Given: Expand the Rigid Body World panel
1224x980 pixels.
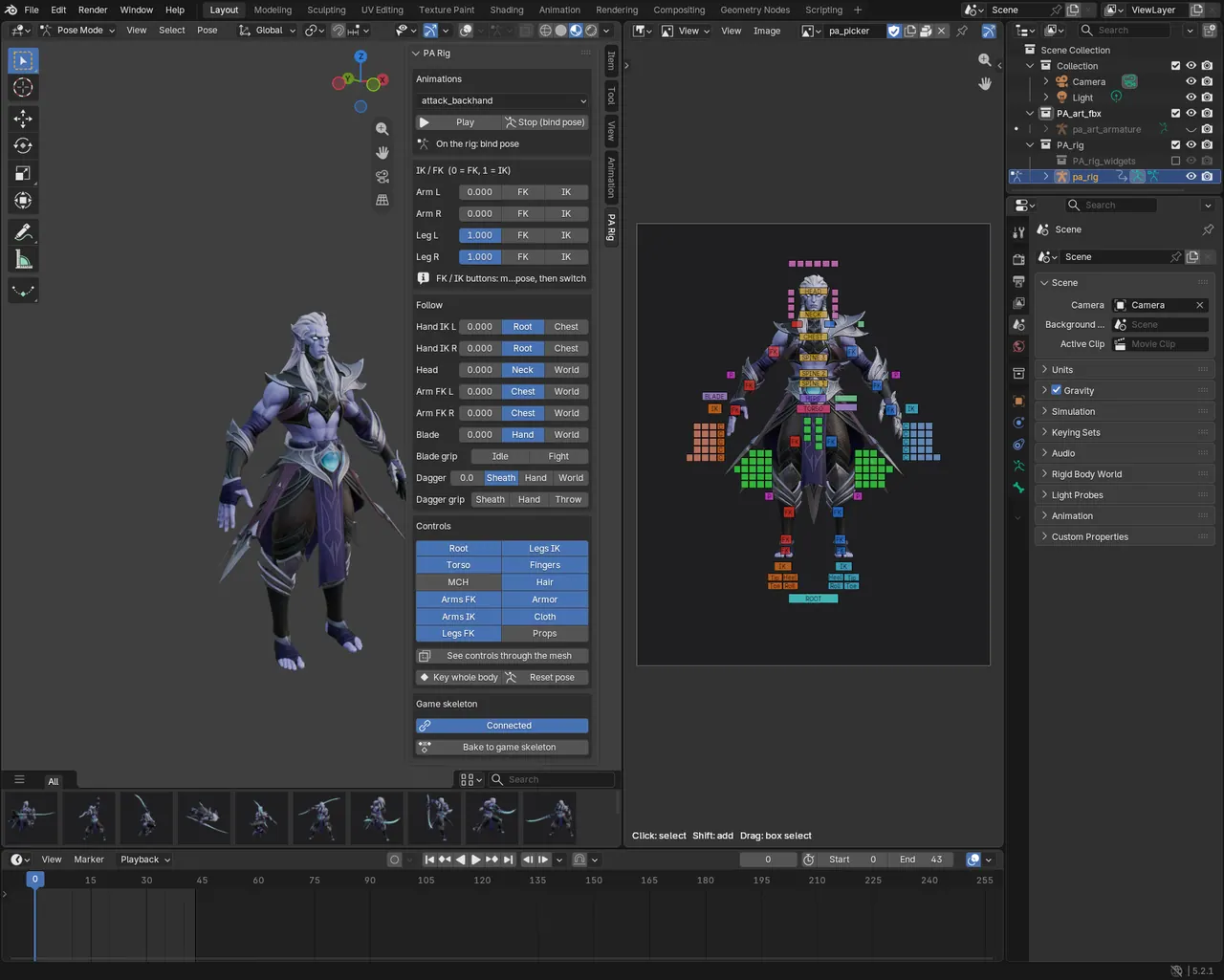Looking at the screenshot, I should (1126, 474).
